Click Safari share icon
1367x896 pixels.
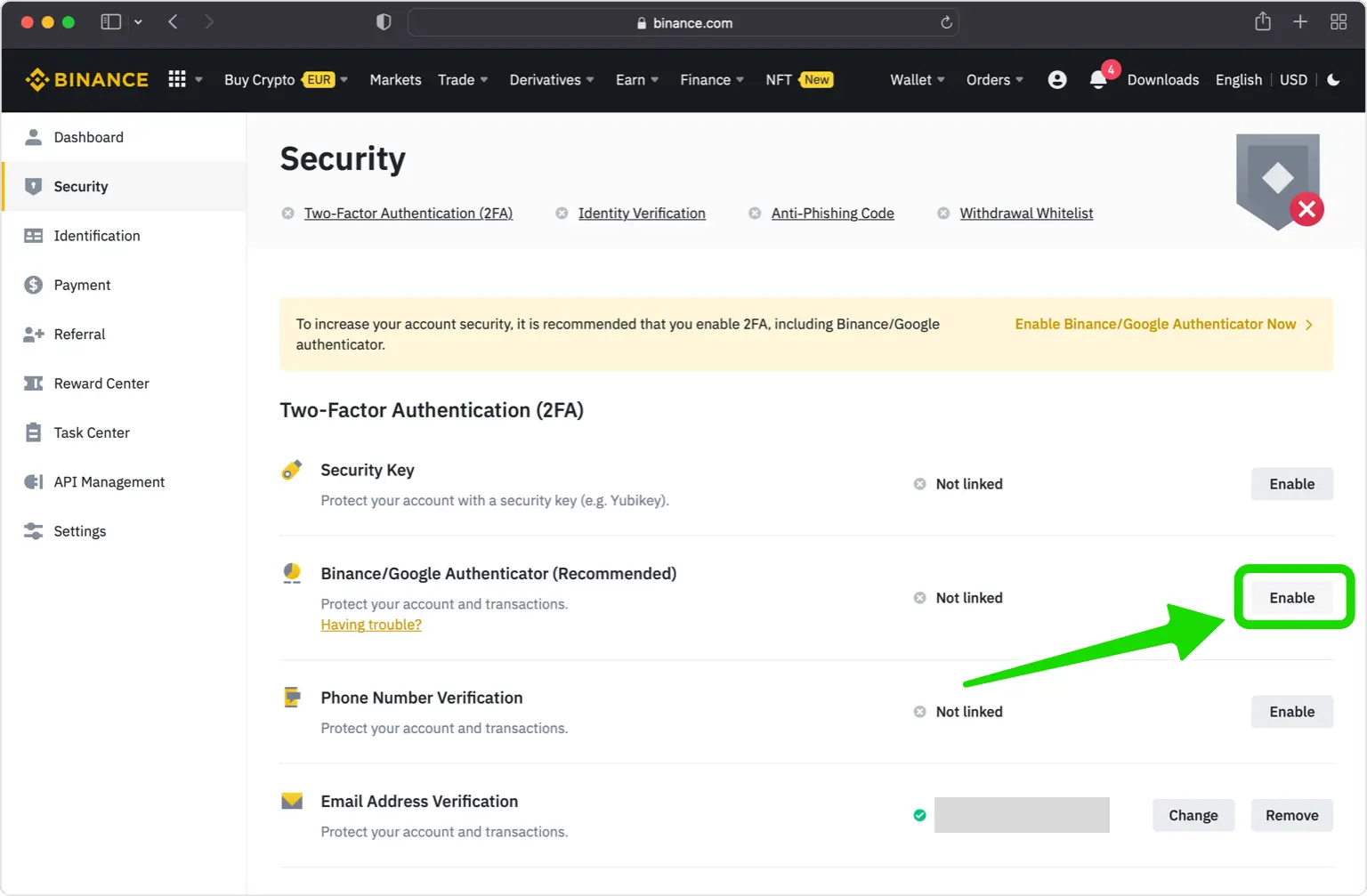click(x=1262, y=21)
